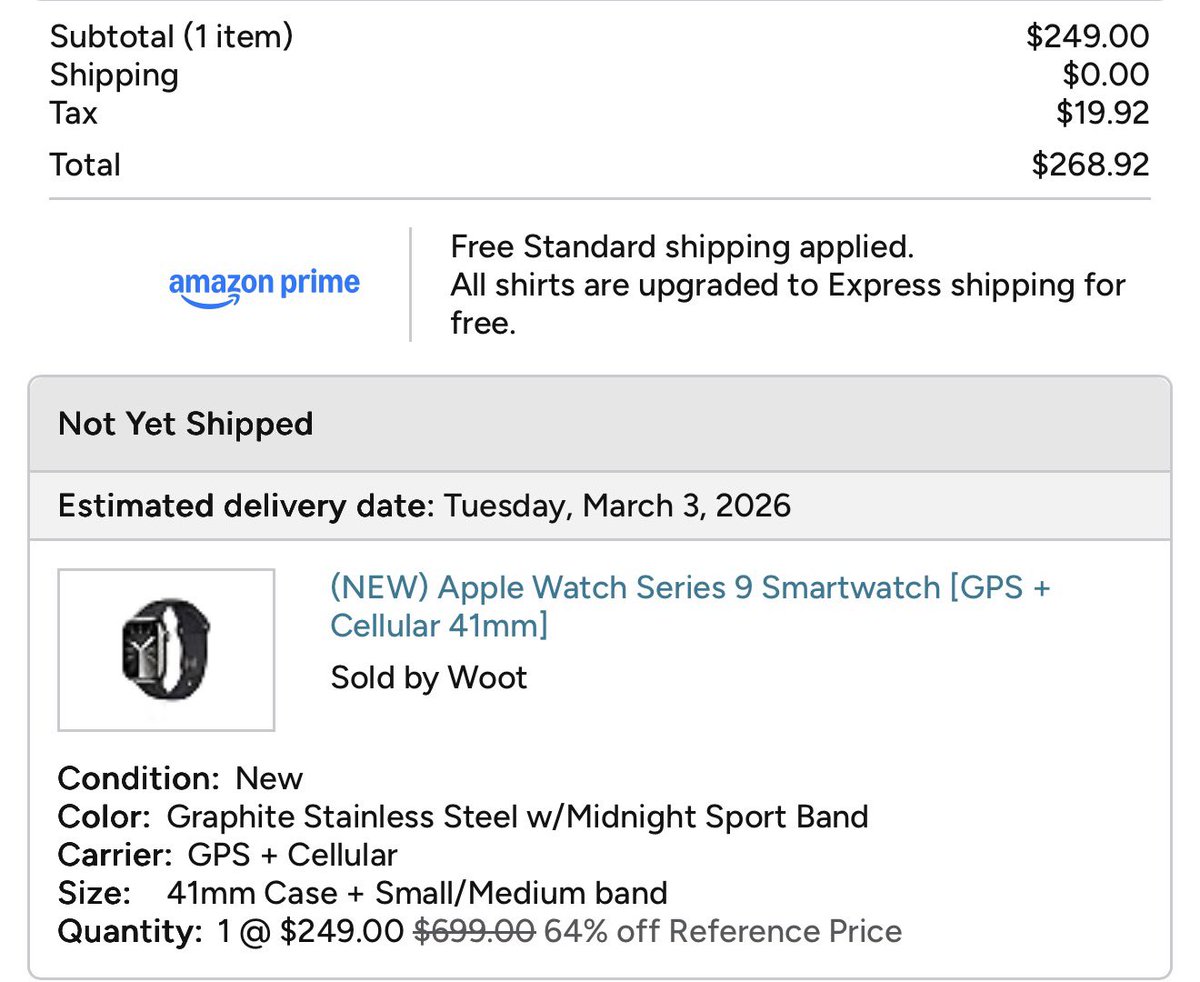
Task: Click the "Sold by Woot" seller text
Action: point(428,678)
